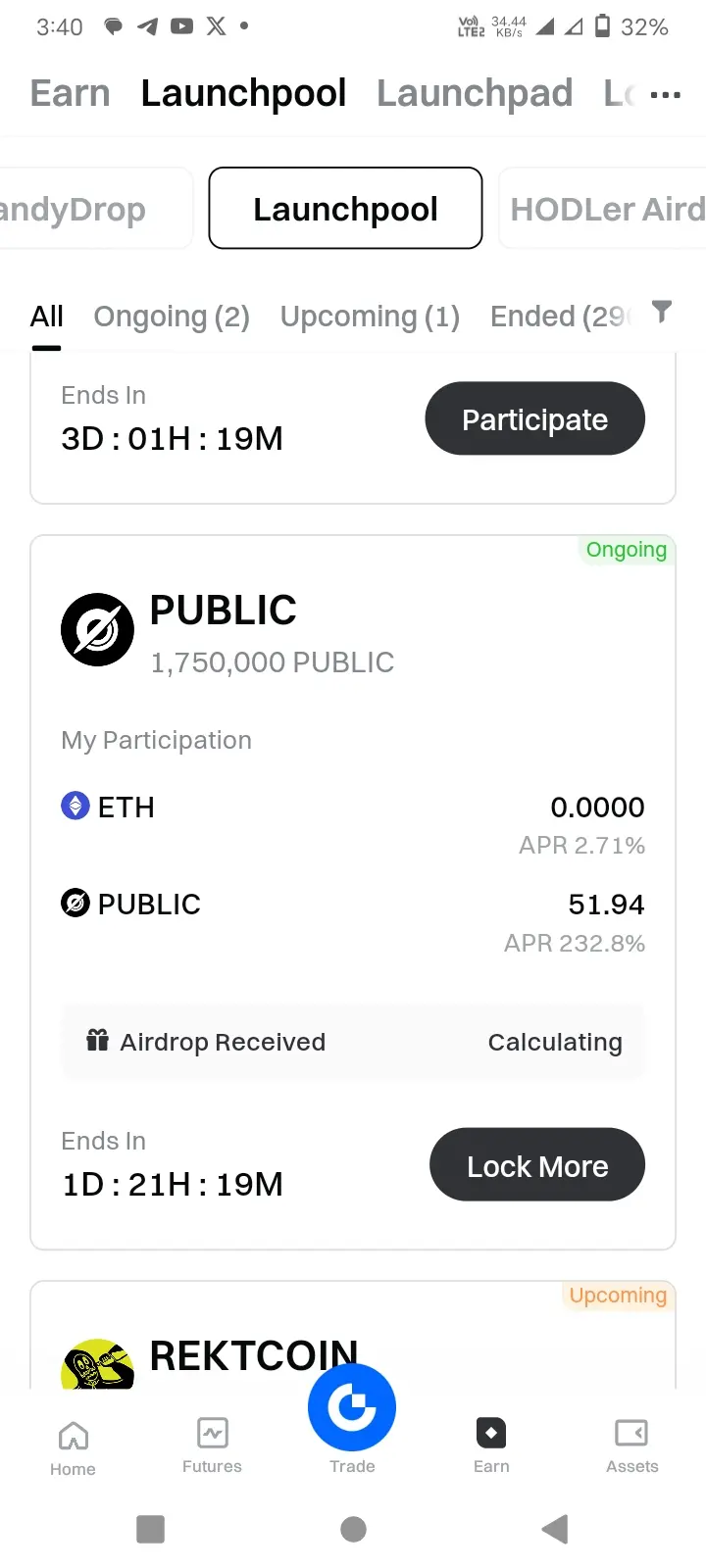
Task: Tap the Participate button
Action: click(534, 418)
